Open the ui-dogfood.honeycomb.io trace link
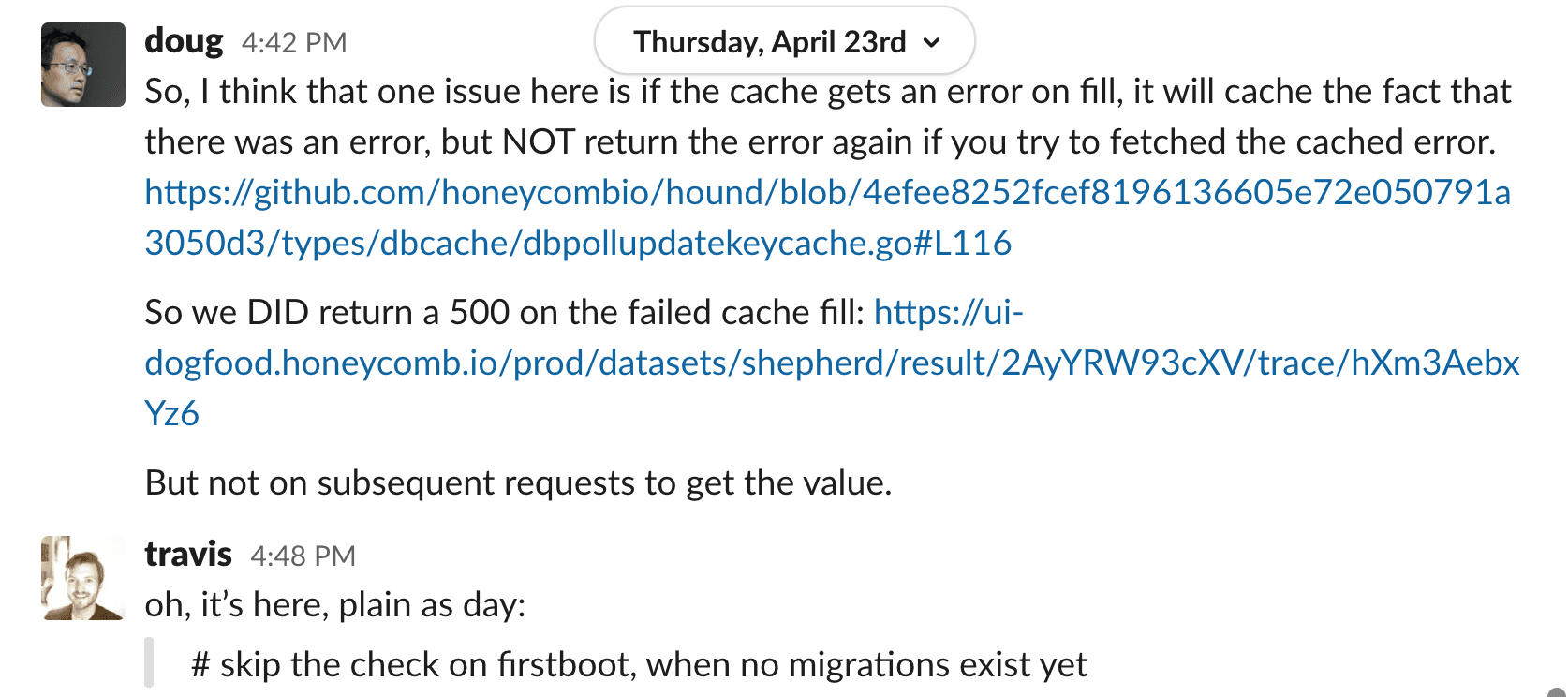 (832, 363)
